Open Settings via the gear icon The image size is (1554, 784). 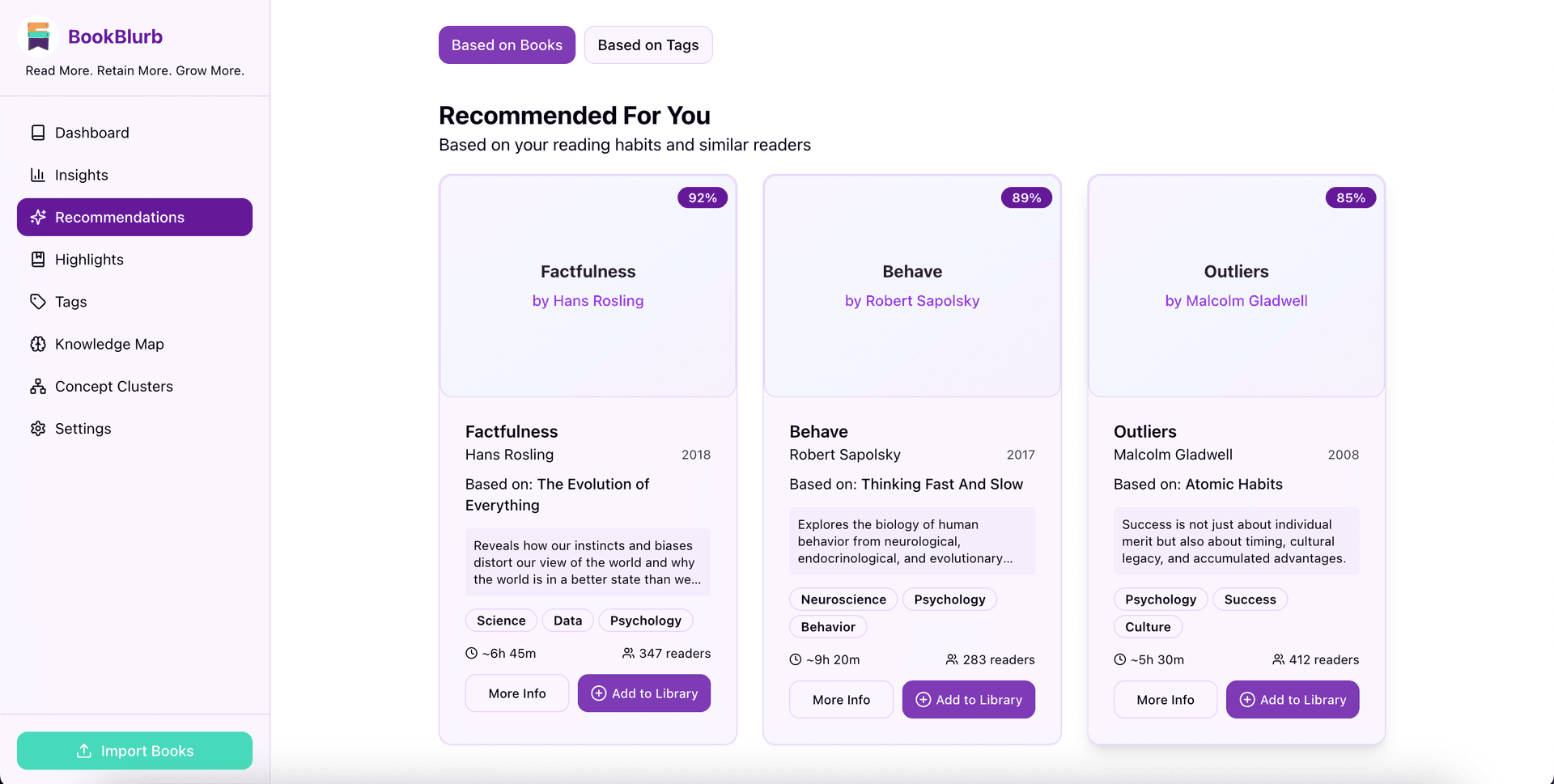pos(38,429)
